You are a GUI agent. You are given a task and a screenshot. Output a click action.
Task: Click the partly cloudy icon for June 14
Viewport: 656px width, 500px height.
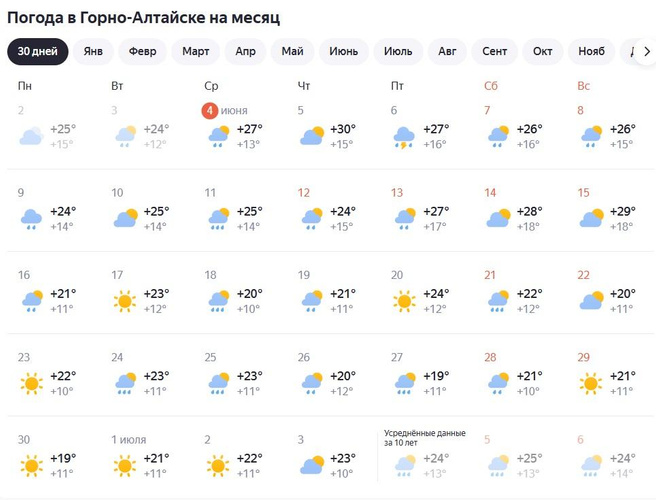tap(499, 218)
